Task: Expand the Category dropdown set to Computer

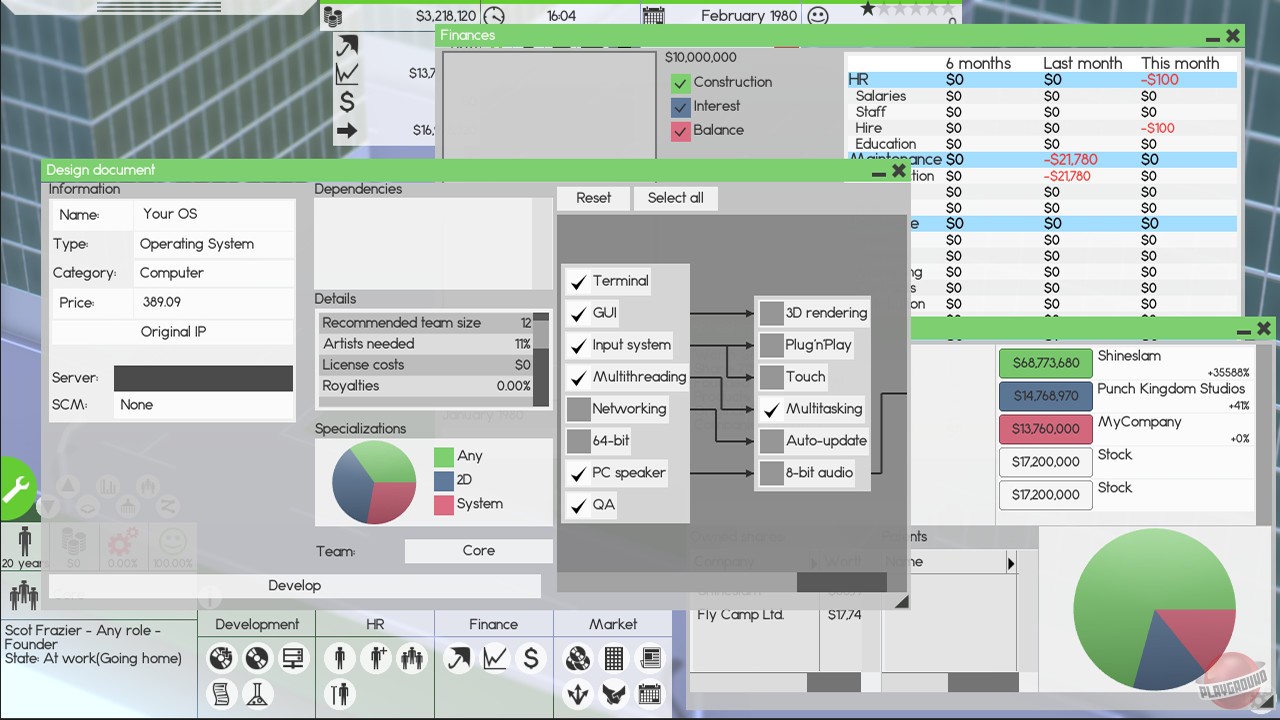Action: (214, 273)
